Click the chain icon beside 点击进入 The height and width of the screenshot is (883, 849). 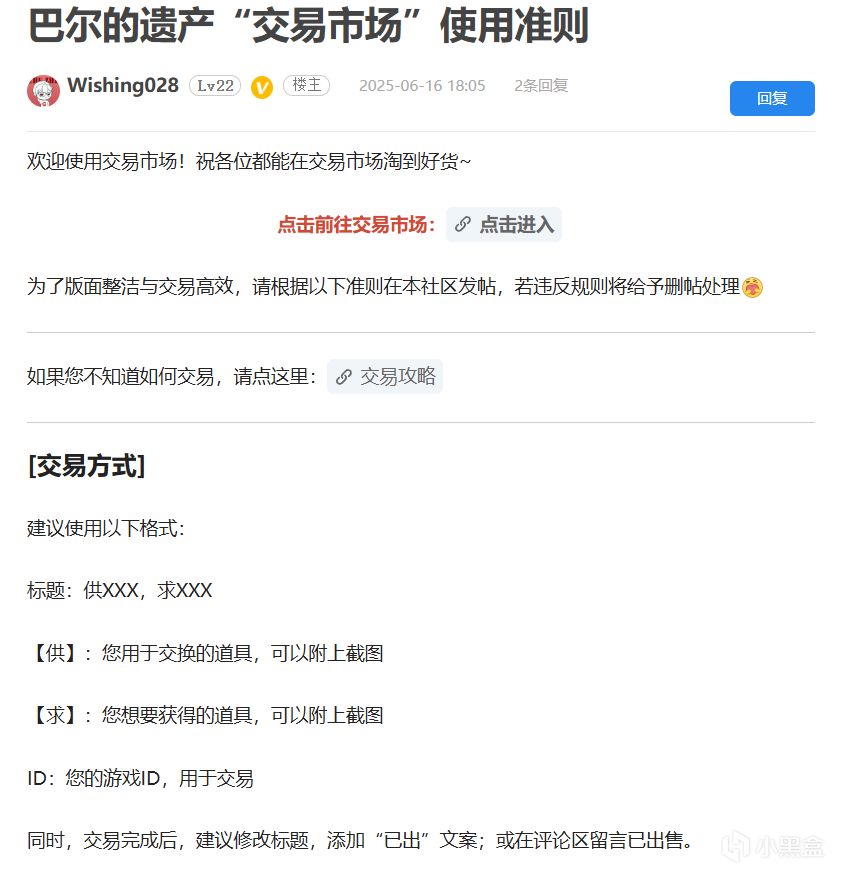point(463,224)
